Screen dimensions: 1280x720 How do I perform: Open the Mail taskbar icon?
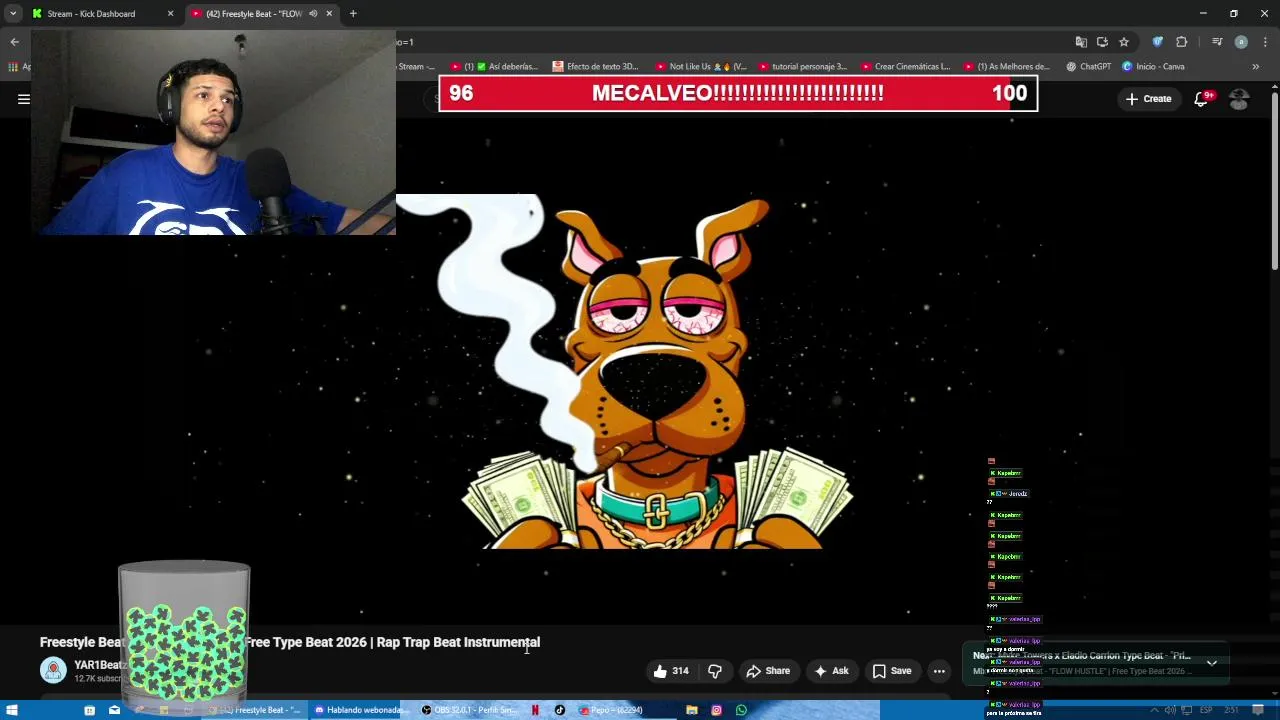pyautogui.click(x=114, y=710)
